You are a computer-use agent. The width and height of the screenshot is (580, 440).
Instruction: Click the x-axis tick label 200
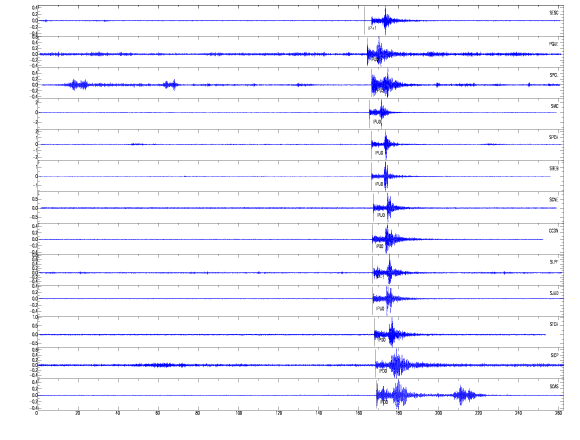pos(438,413)
